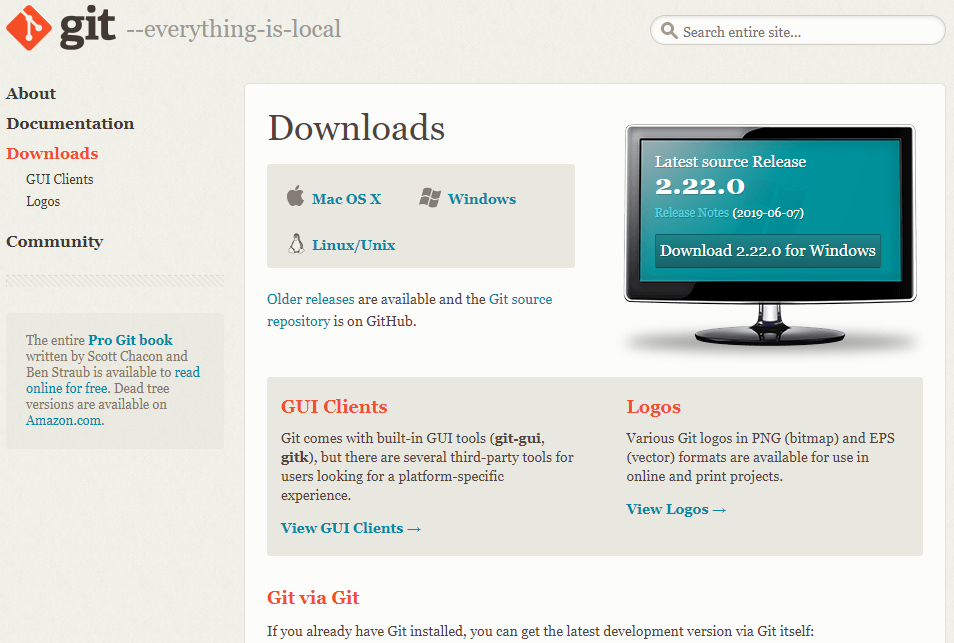
Task: Click Download 2.22.0 for Windows button
Action: pos(768,251)
